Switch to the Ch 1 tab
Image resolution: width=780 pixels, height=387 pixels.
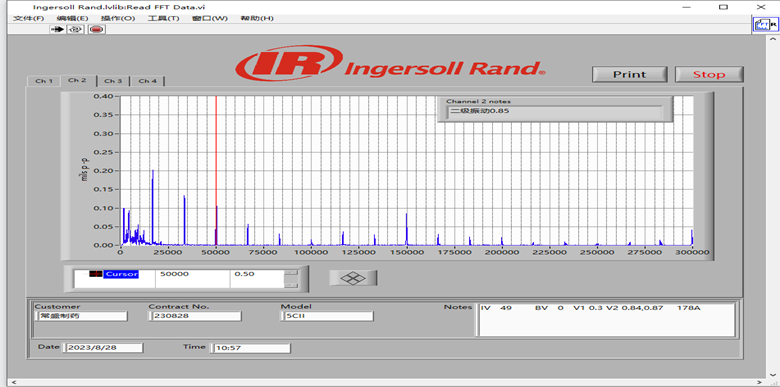pyautogui.click(x=44, y=81)
